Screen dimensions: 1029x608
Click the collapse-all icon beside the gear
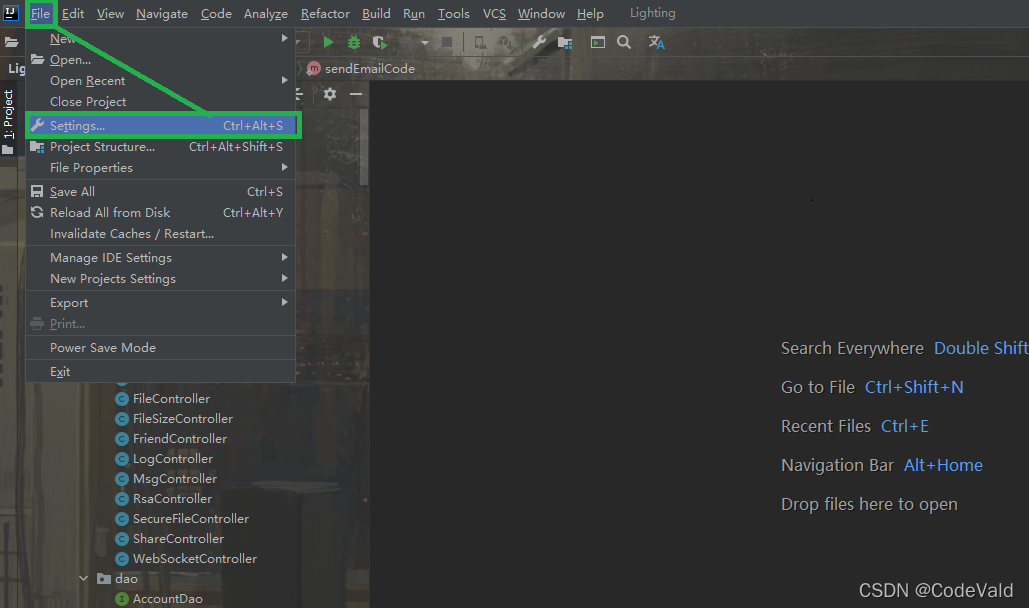299,94
